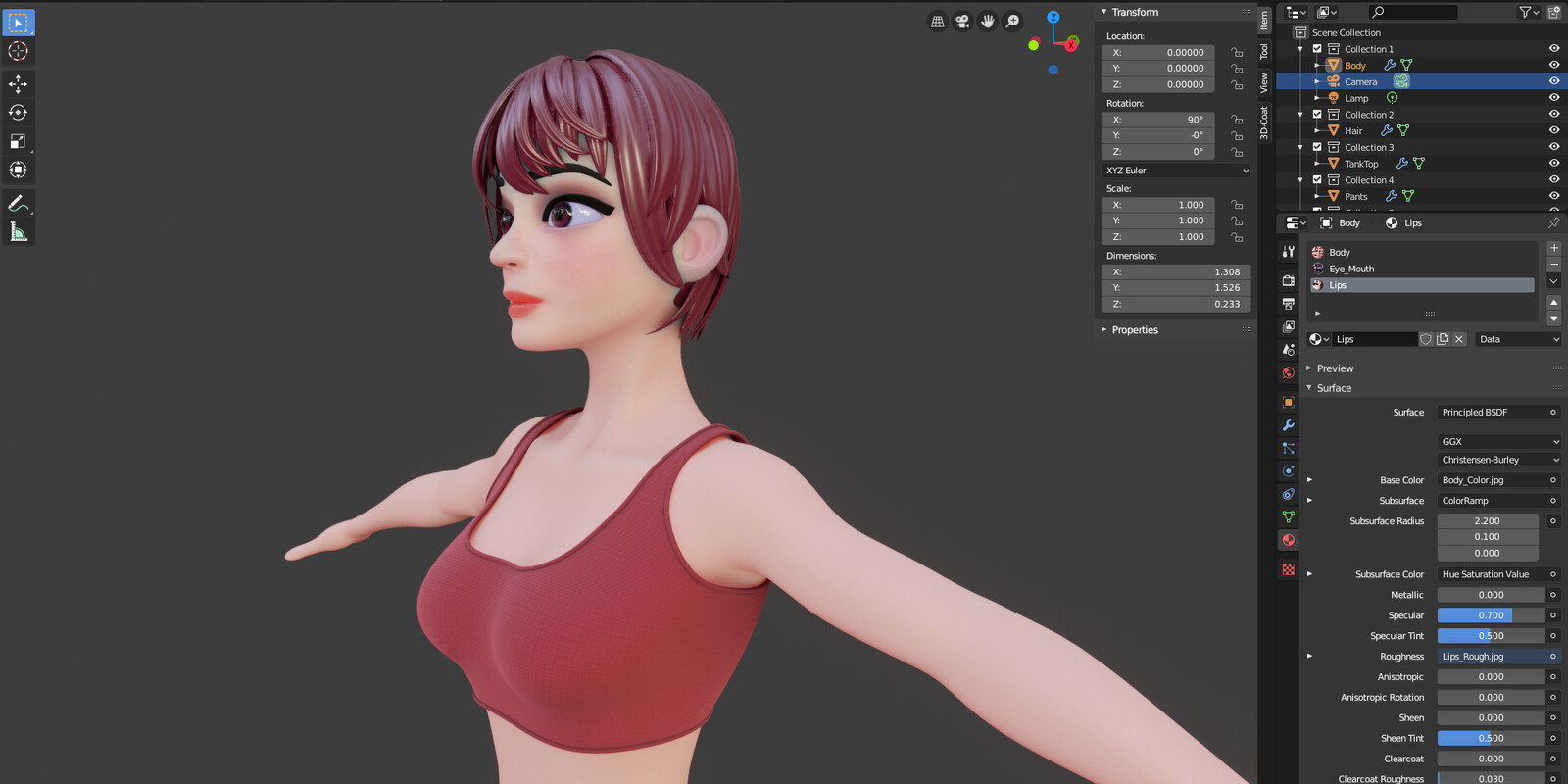Switch to the Item sidebar tab
The height and width of the screenshot is (784, 1568).
point(1264,19)
